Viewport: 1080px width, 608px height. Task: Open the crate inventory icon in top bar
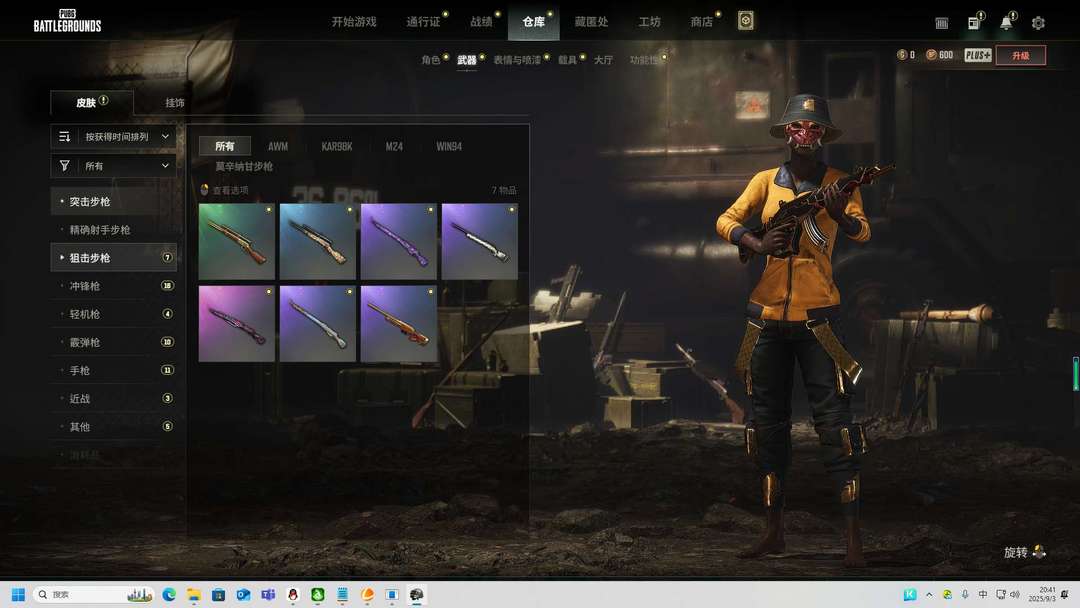(942, 23)
